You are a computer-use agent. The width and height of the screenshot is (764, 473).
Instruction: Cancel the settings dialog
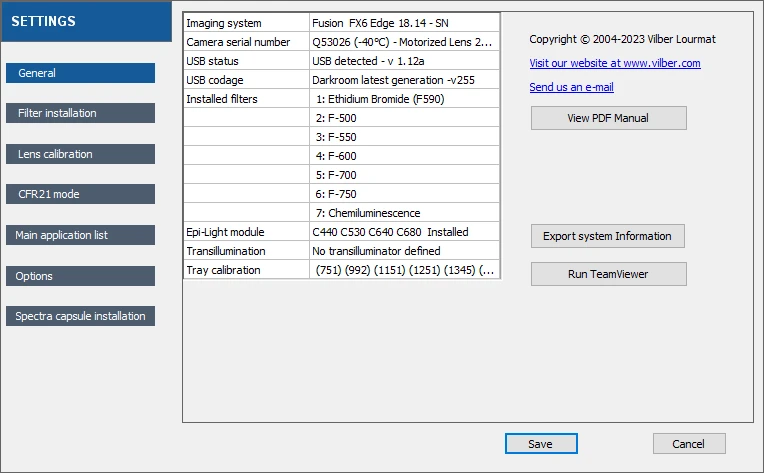point(688,444)
